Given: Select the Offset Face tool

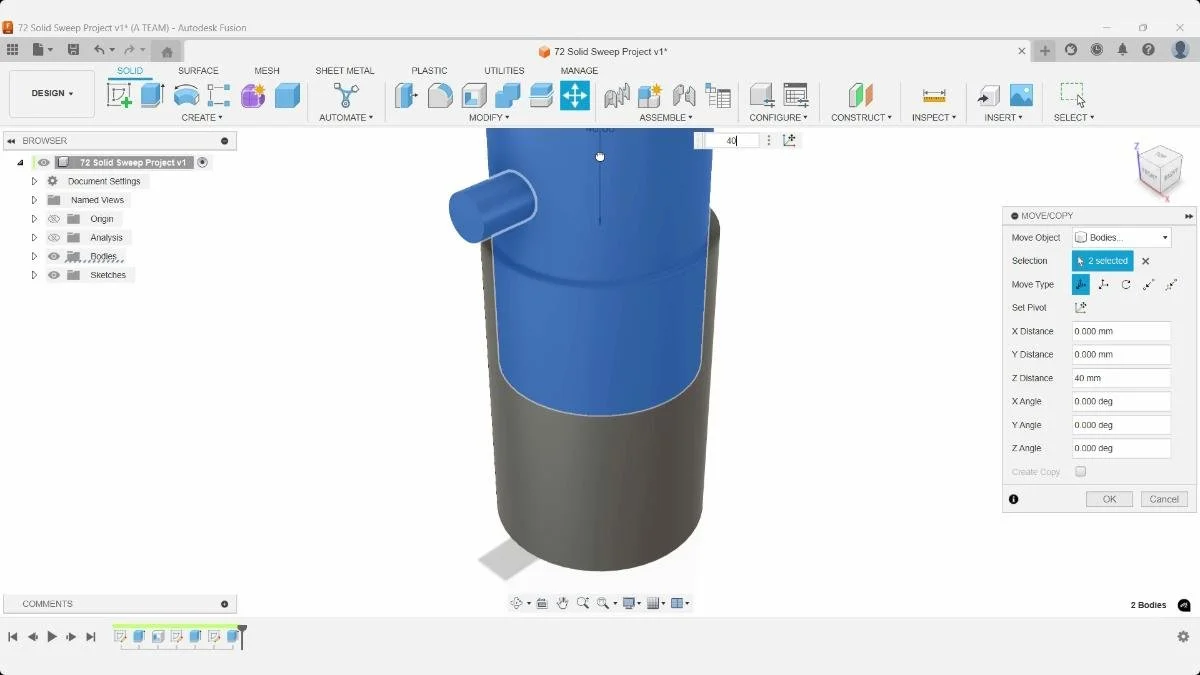Looking at the screenshot, I should [x=541, y=95].
